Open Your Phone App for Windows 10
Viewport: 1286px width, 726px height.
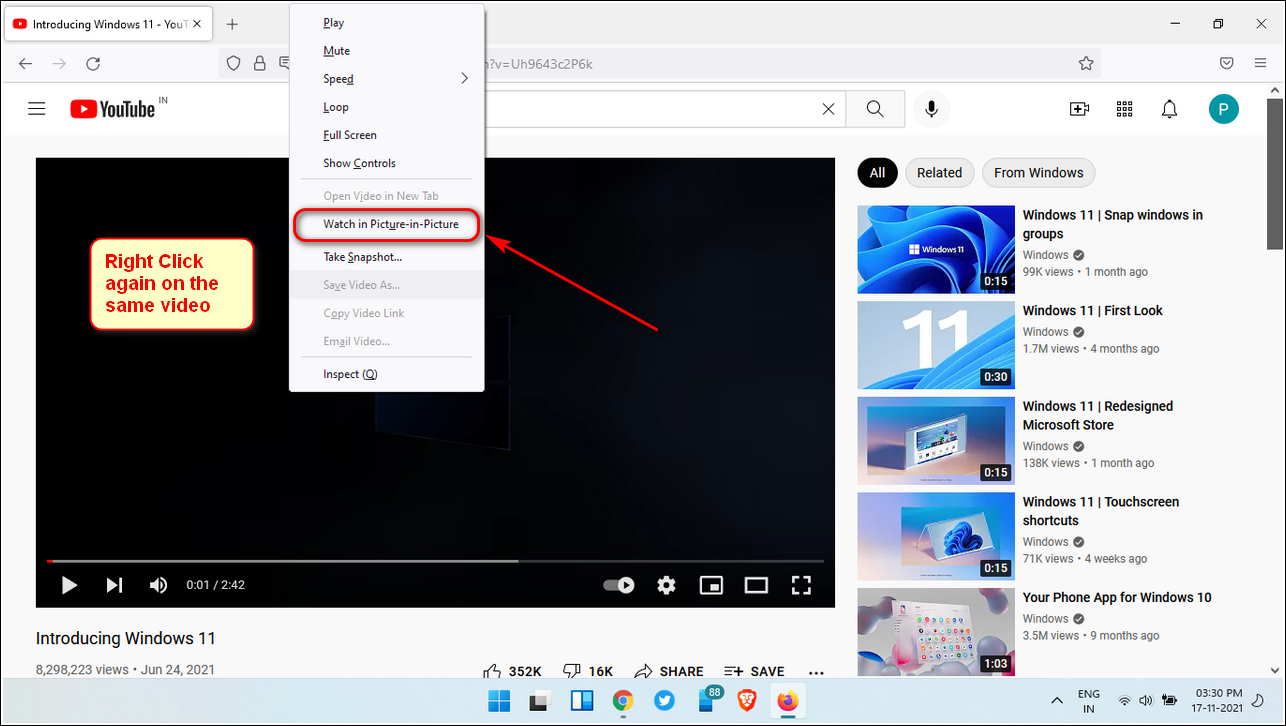click(x=1116, y=597)
